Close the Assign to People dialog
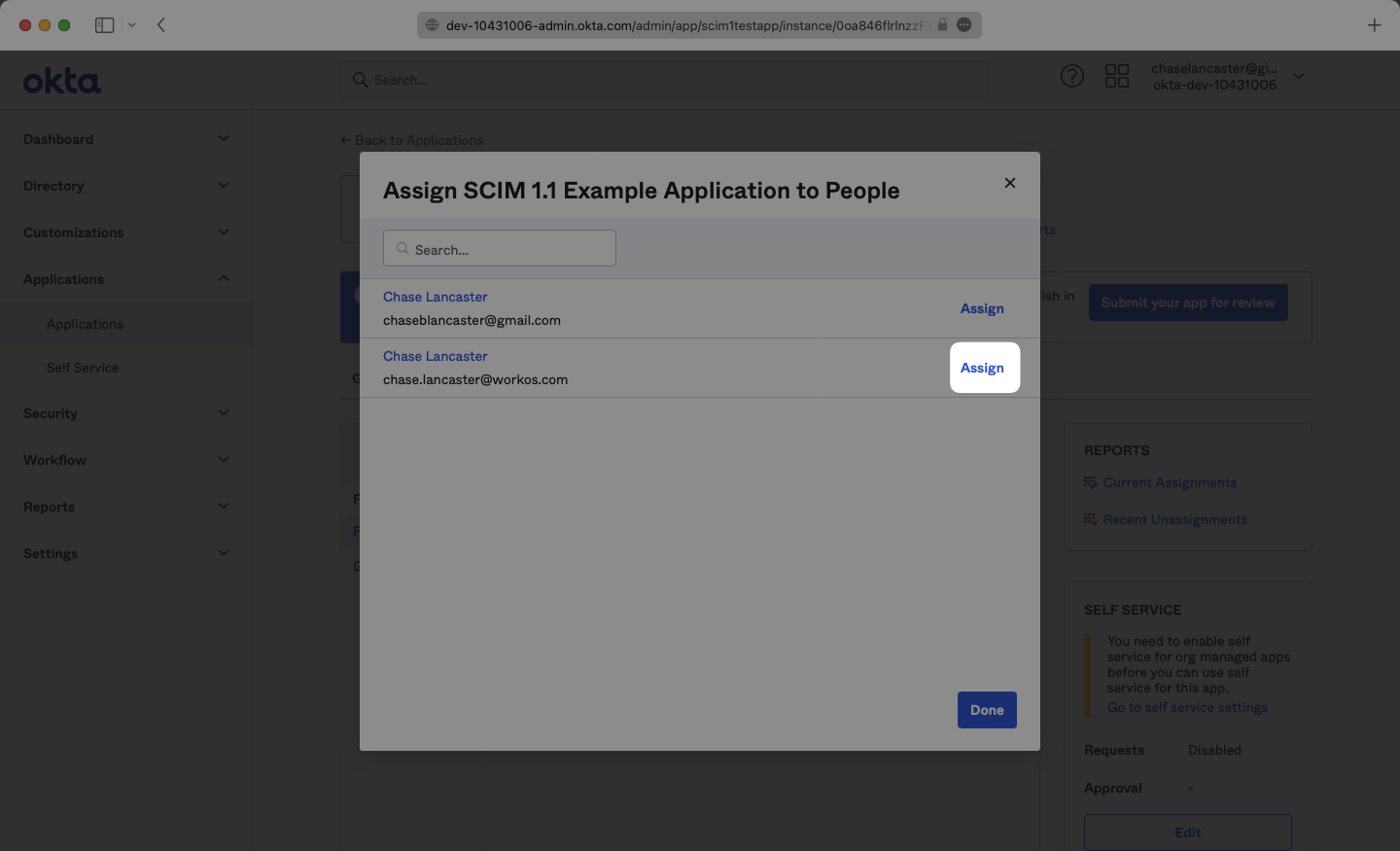1400x851 pixels. pyautogui.click(x=1010, y=183)
